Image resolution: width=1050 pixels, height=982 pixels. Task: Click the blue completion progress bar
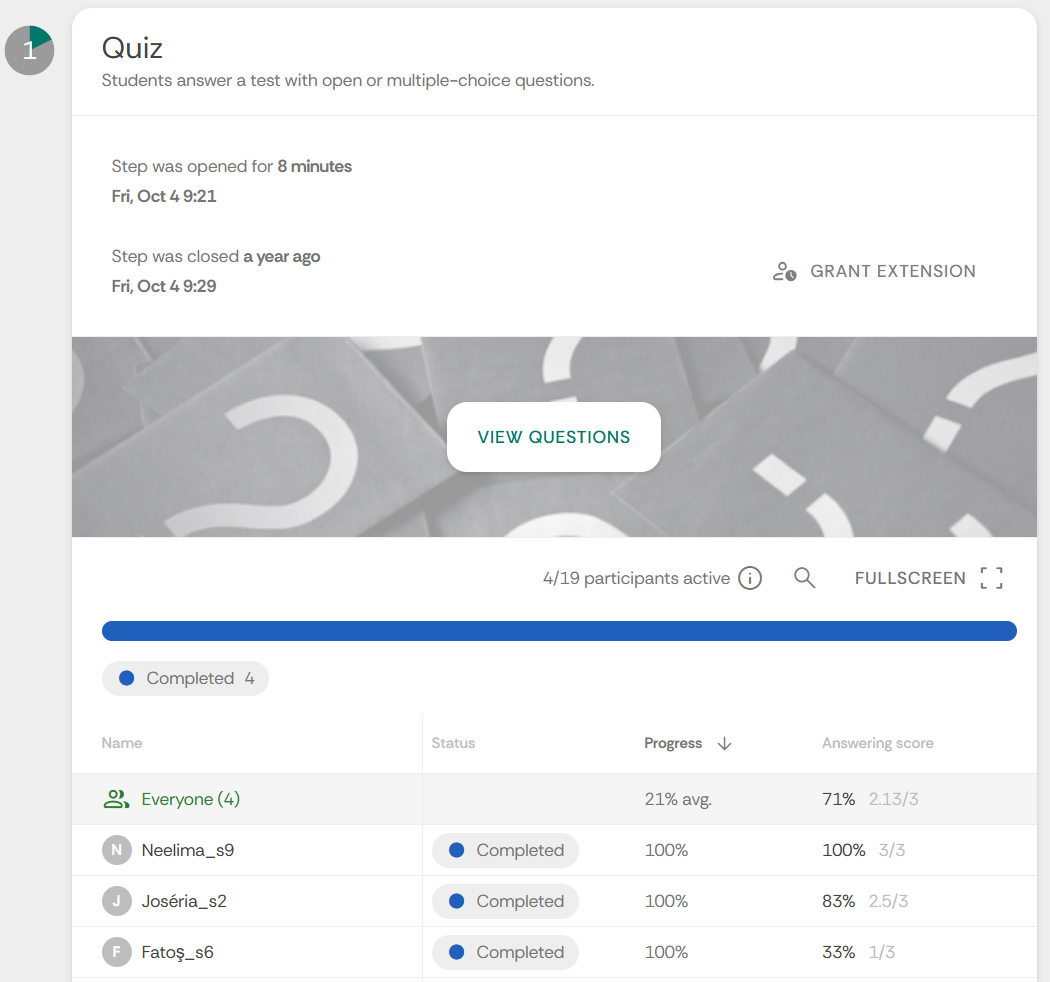[559, 631]
